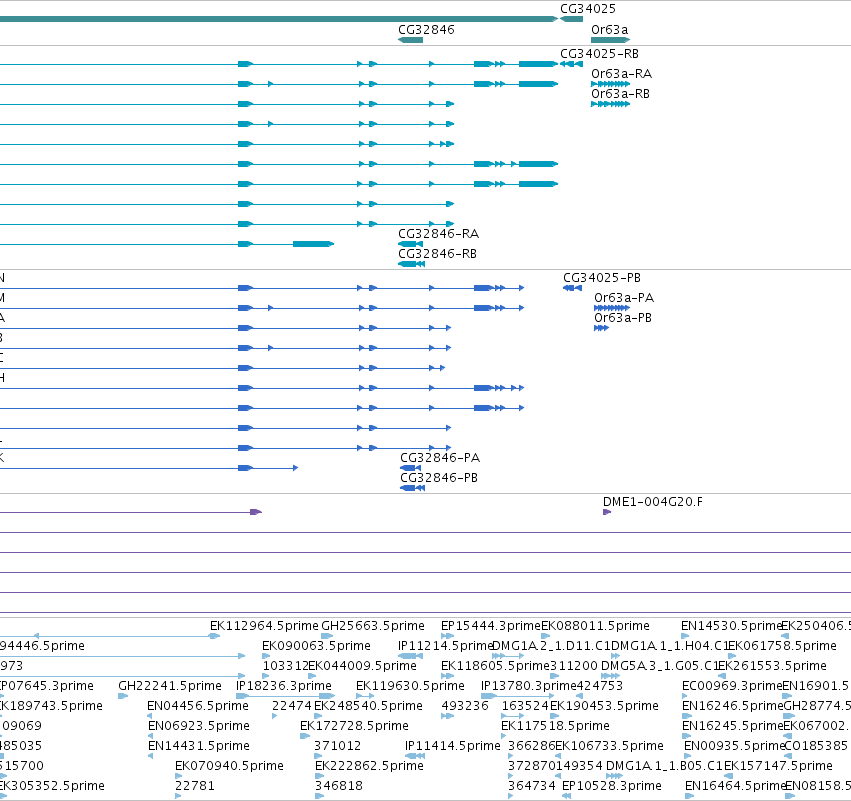
Task: Select EST EN00935.5prime
Action: 735,747
